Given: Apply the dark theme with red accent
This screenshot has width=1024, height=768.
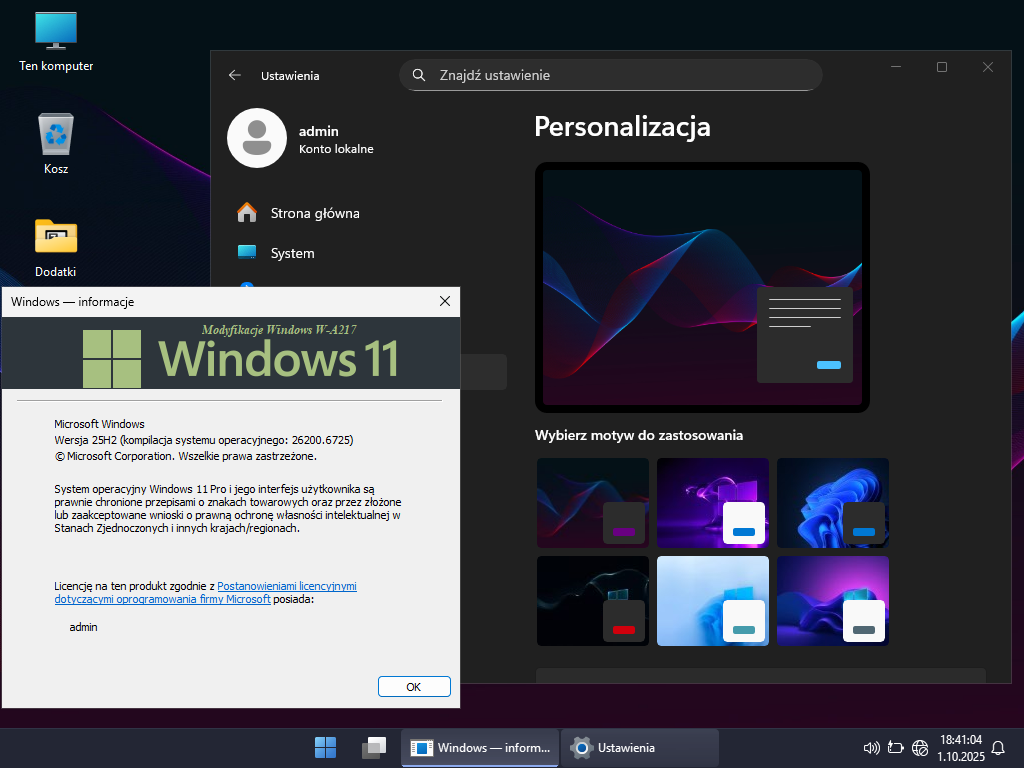Looking at the screenshot, I should (x=593, y=601).
